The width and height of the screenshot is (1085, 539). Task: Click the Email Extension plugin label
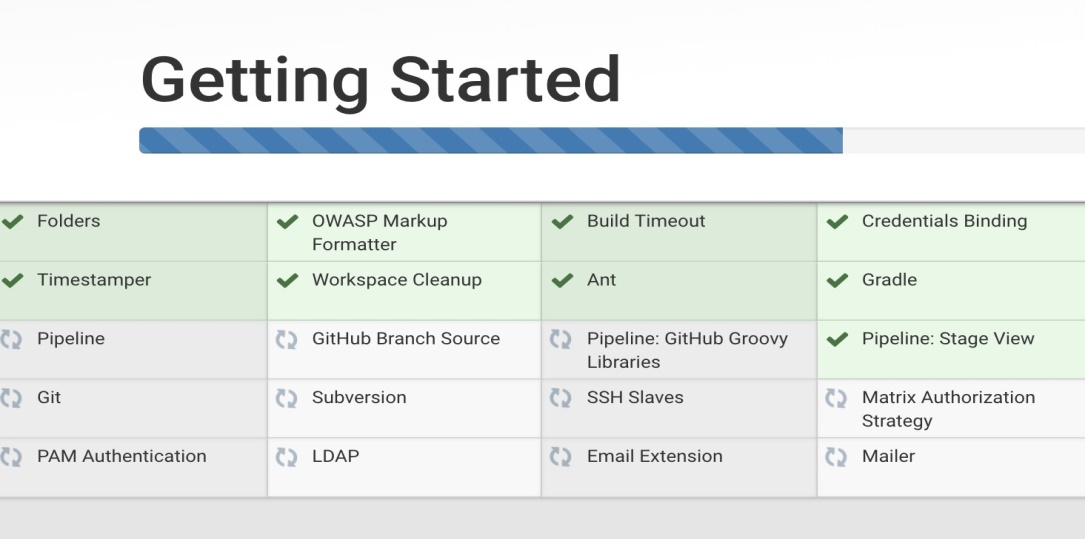point(654,456)
